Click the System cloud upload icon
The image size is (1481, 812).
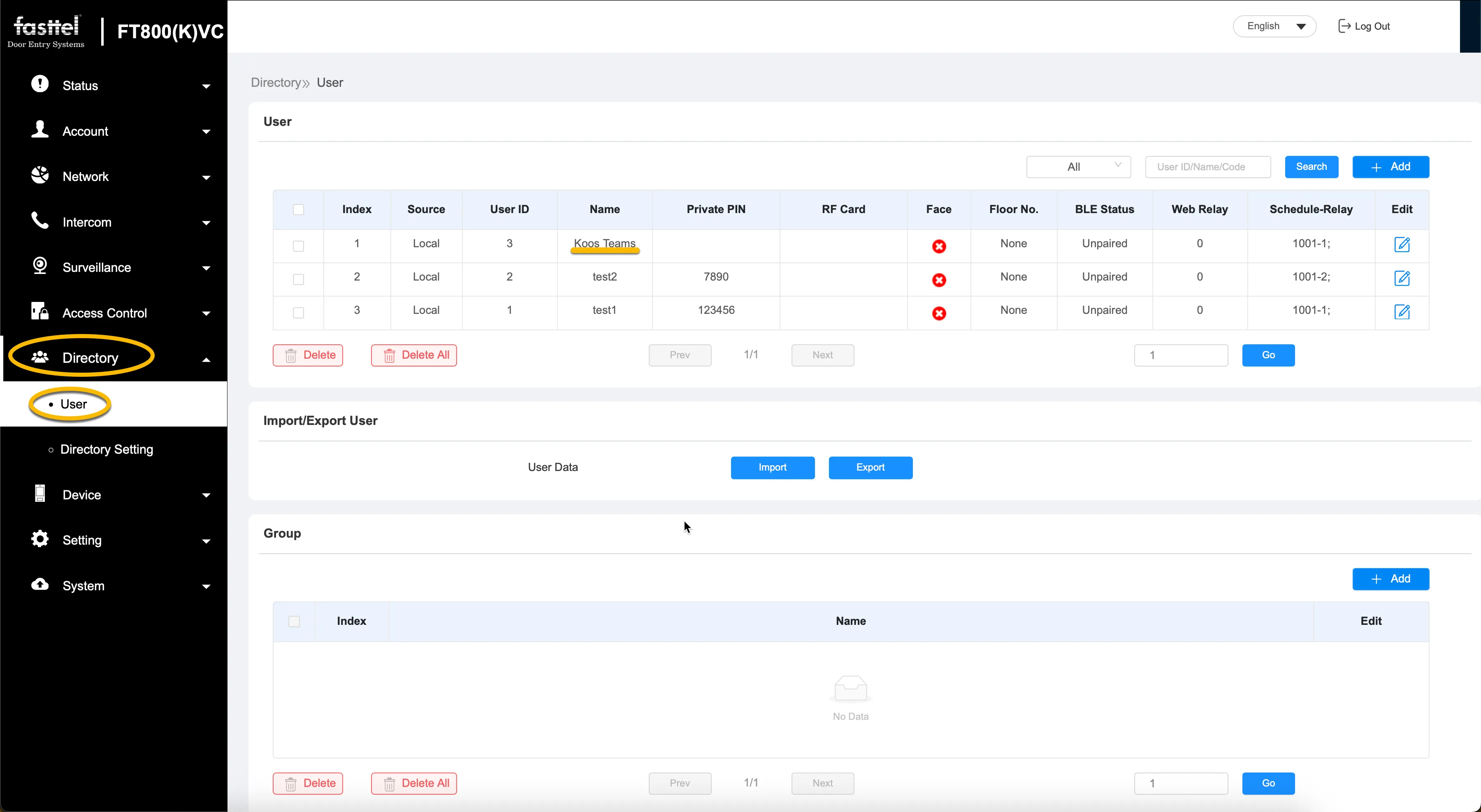[x=39, y=585]
